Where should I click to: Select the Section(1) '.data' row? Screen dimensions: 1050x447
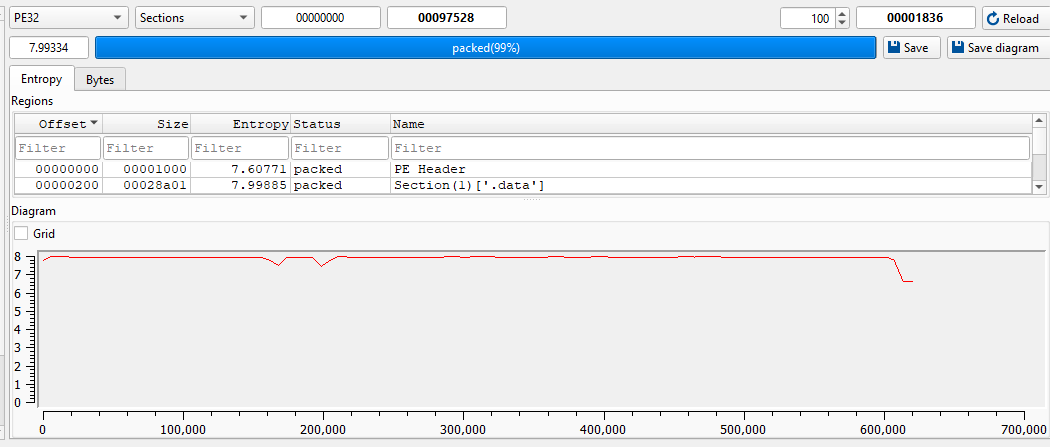click(468, 185)
